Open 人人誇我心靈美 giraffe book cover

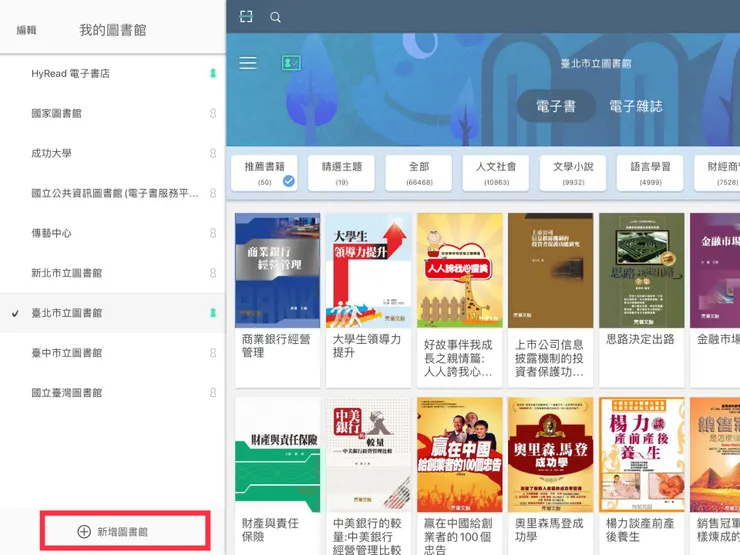pos(460,270)
